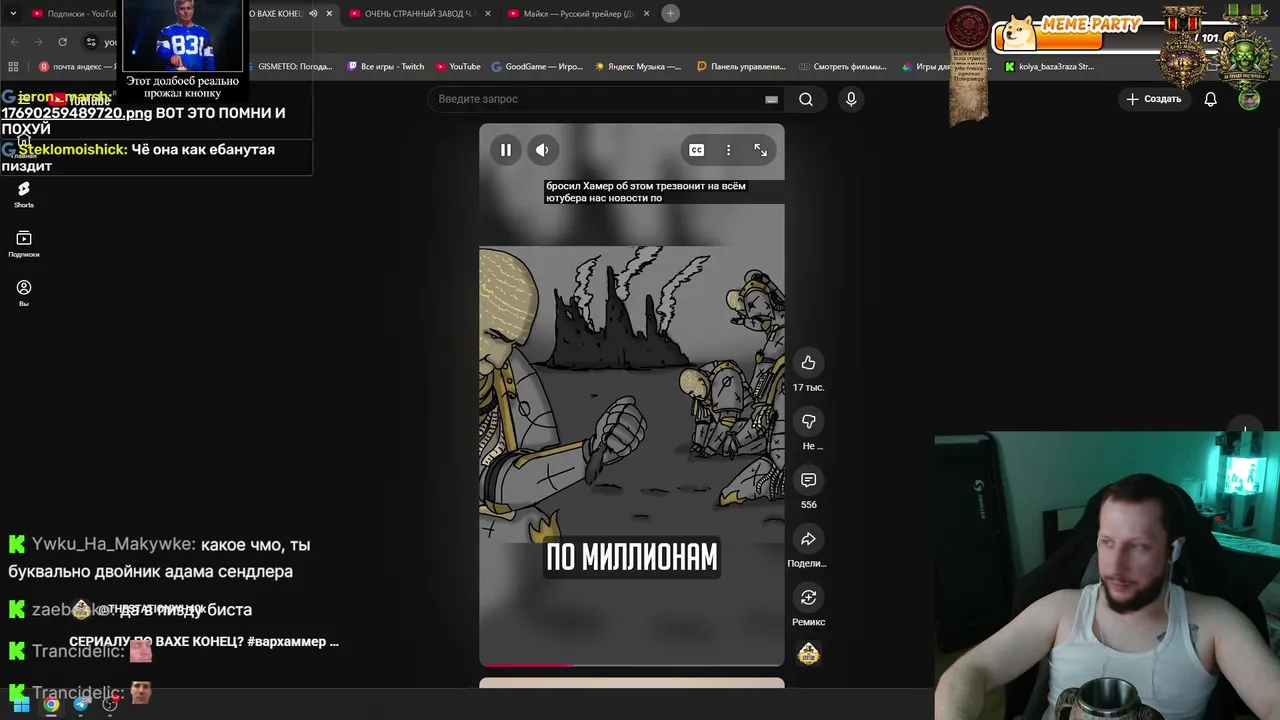Open 'Смотреть фильмы...' bookmark
This screenshot has height=720, width=1280.
tap(843, 67)
